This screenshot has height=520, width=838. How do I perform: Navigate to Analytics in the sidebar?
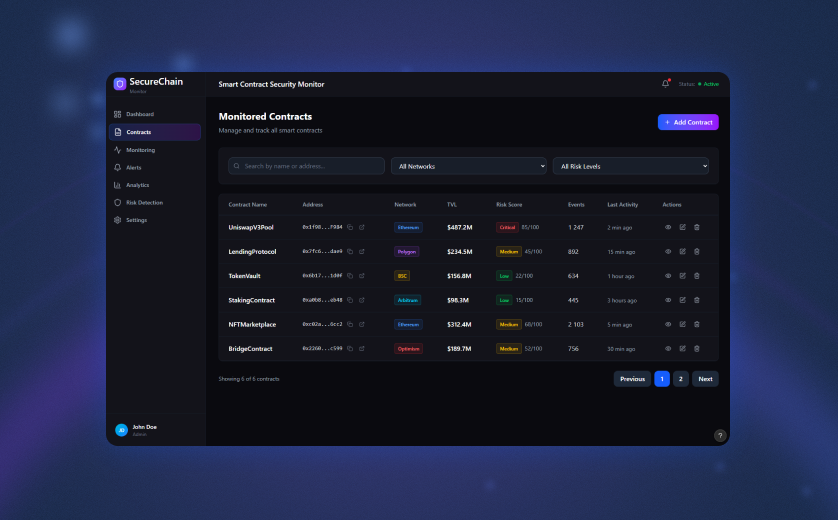[x=137, y=185]
